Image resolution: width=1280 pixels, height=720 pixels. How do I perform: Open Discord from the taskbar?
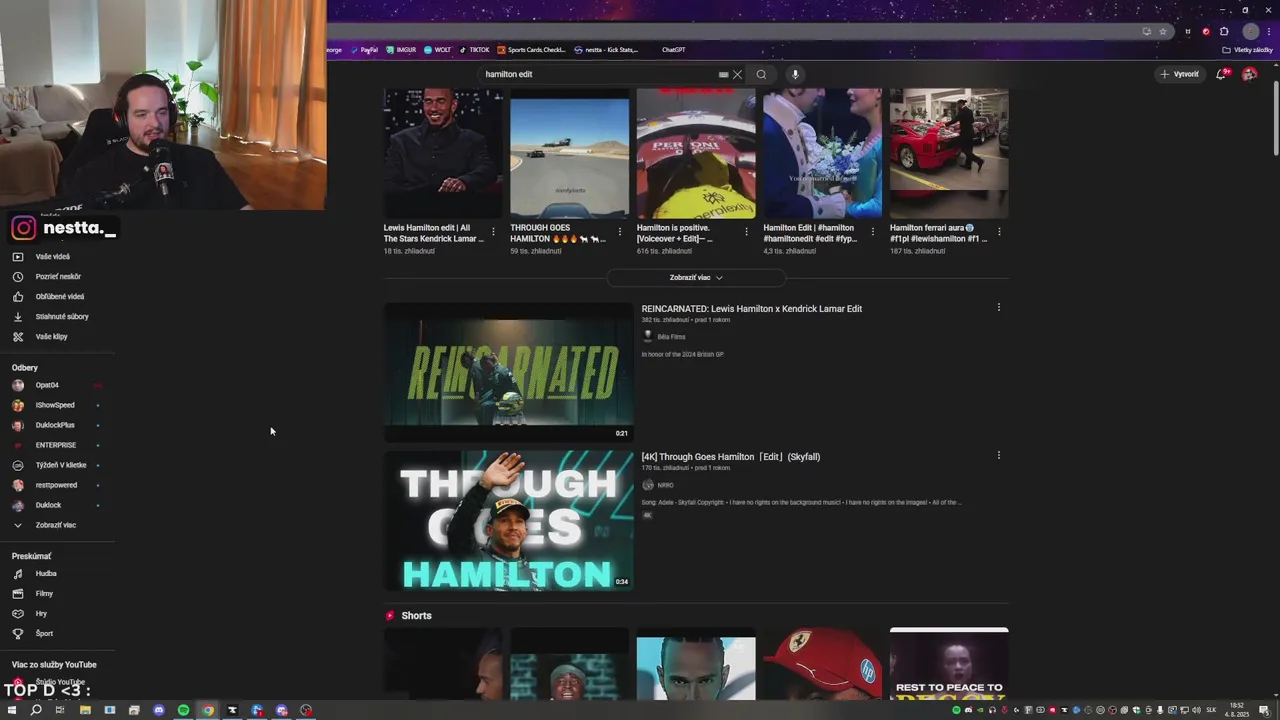click(x=159, y=710)
